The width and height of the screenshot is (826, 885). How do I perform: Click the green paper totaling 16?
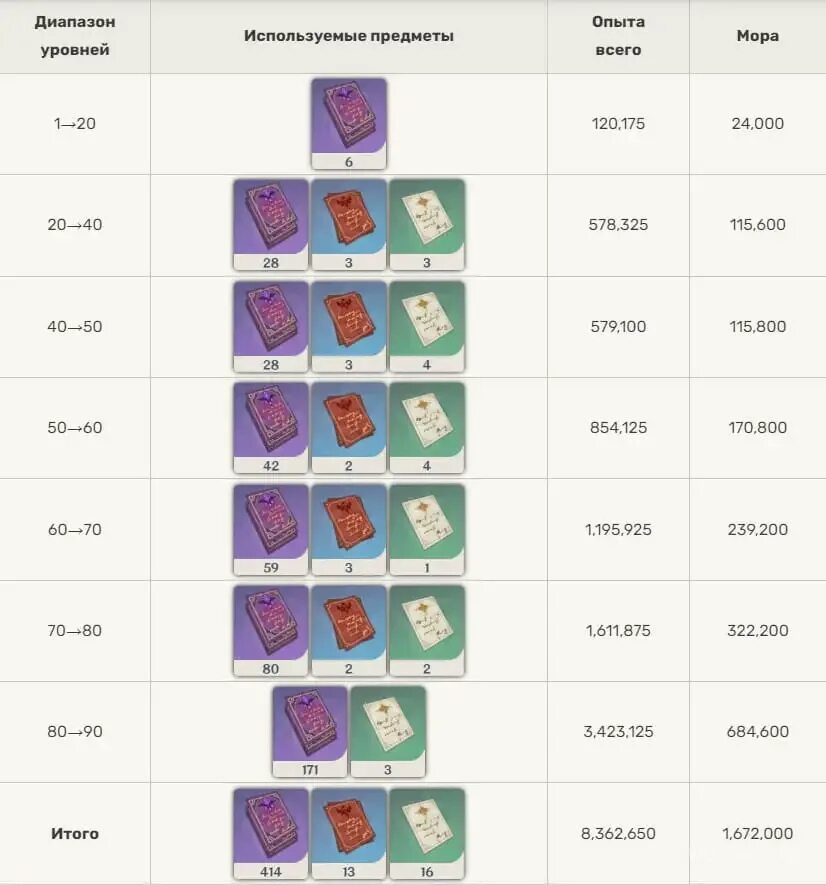pos(427,834)
